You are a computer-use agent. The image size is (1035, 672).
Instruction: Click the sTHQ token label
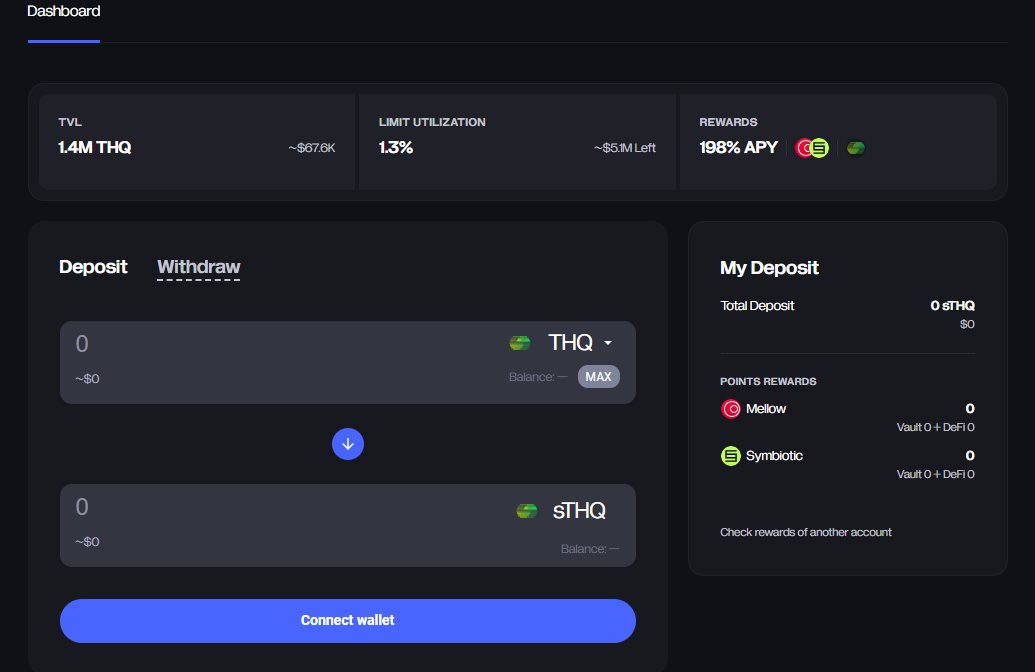click(579, 511)
